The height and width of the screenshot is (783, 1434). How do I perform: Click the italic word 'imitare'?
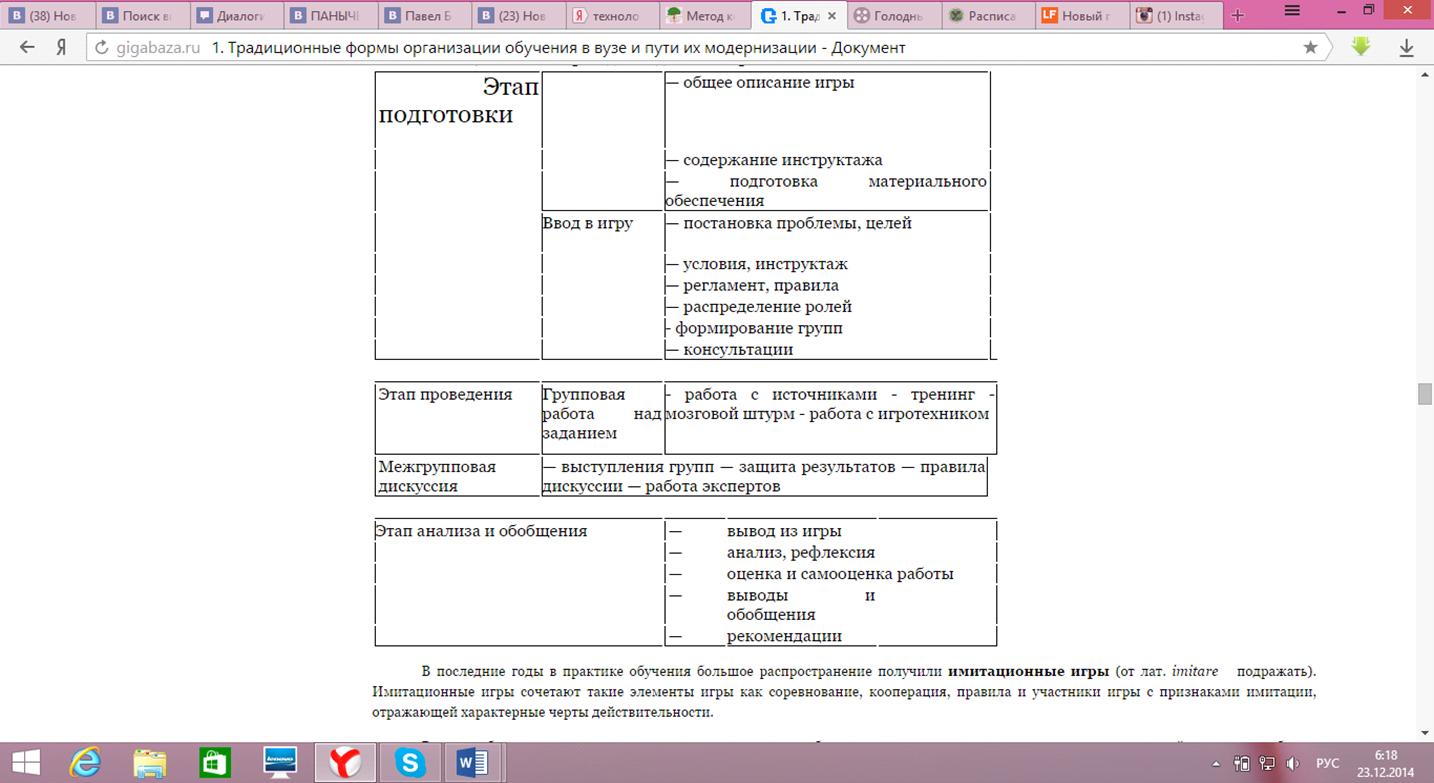1195,670
